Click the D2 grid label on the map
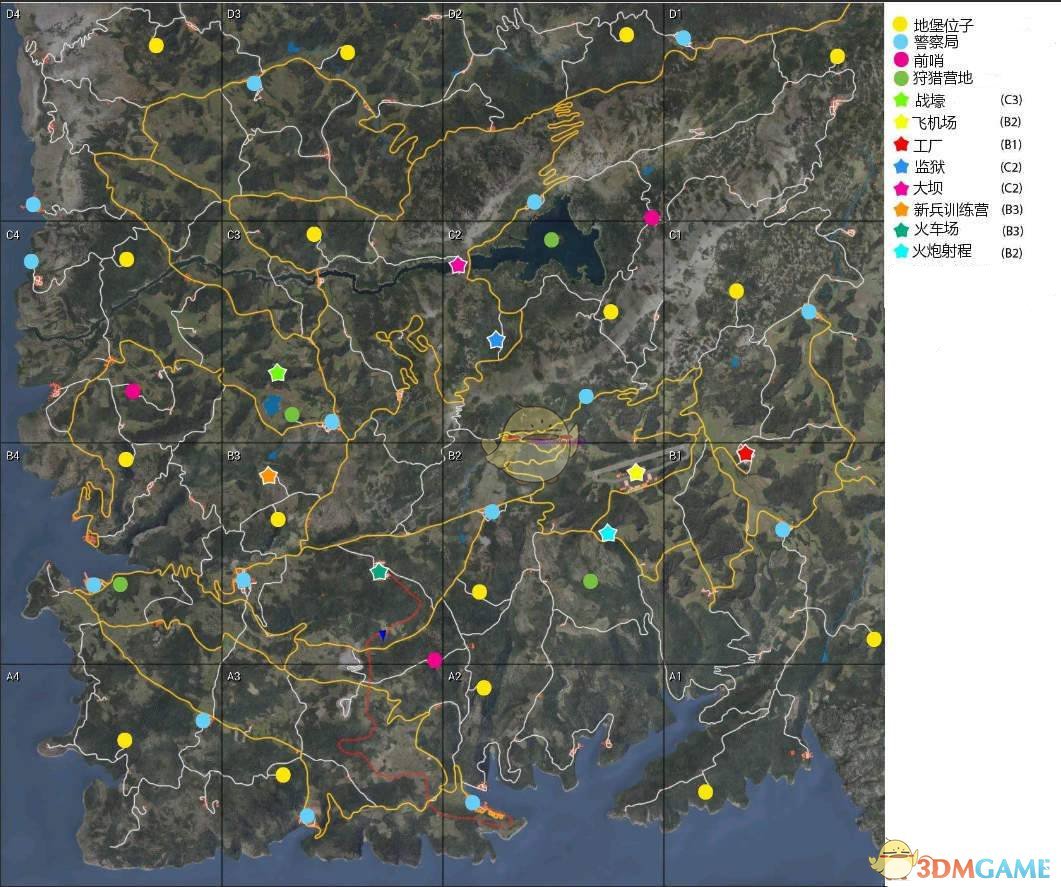The width and height of the screenshot is (1061, 887). [455, 14]
